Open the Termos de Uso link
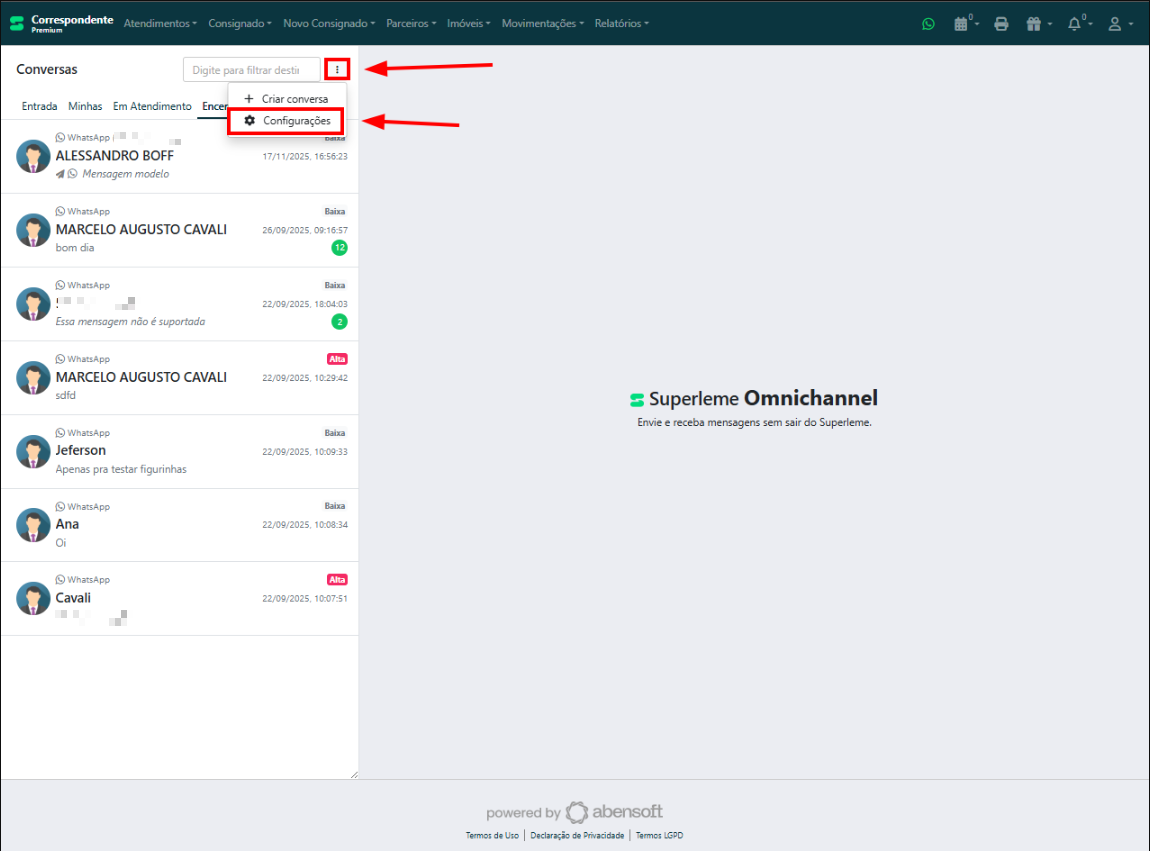The width and height of the screenshot is (1150, 851). 492,836
